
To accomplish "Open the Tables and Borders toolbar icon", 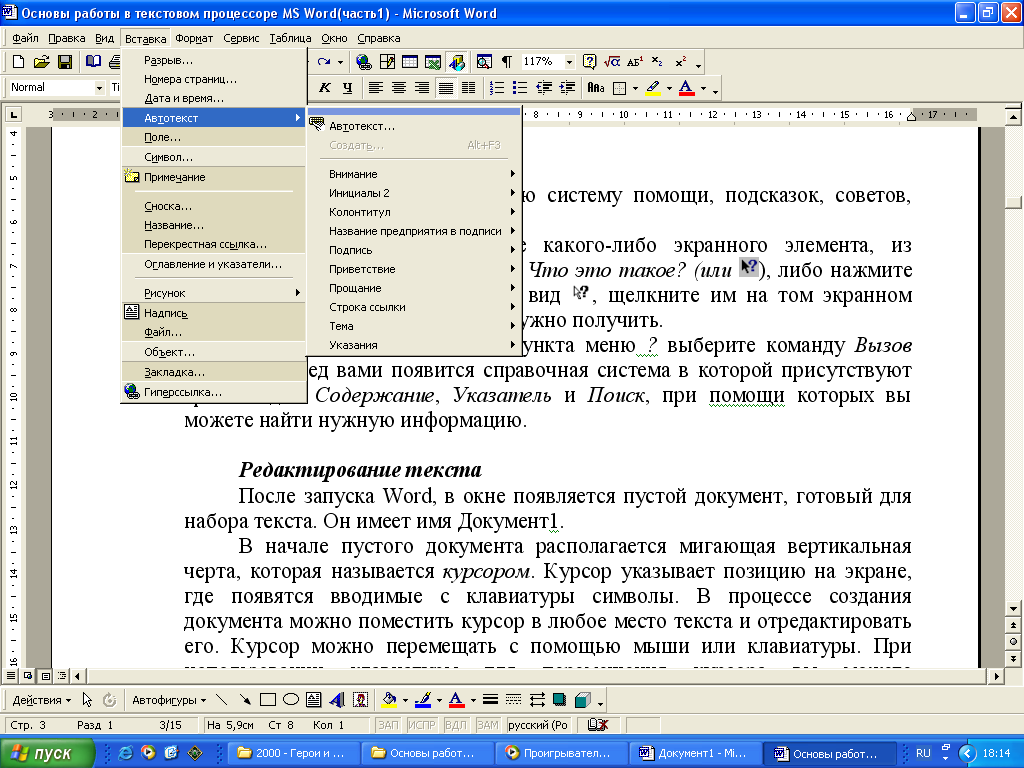I will (387, 62).
